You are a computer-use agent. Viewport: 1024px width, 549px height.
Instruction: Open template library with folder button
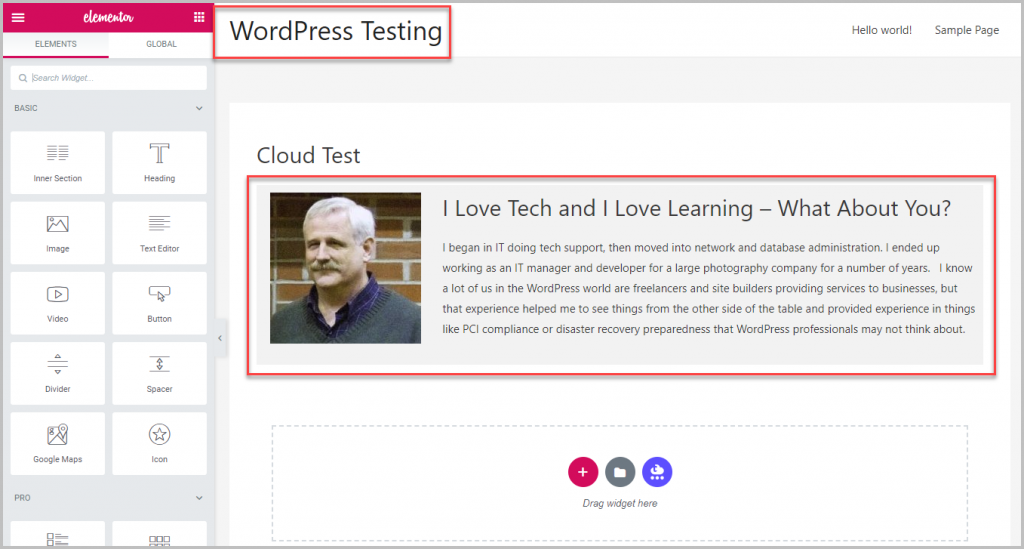tap(620, 472)
